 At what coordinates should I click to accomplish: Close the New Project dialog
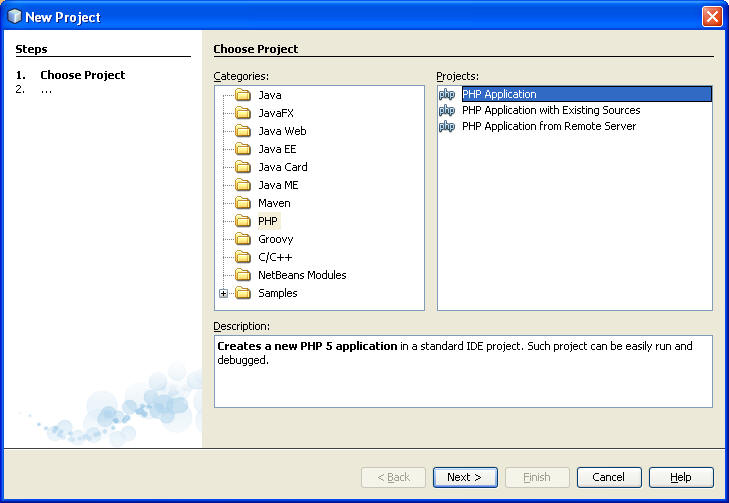pyautogui.click(x=712, y=17)
